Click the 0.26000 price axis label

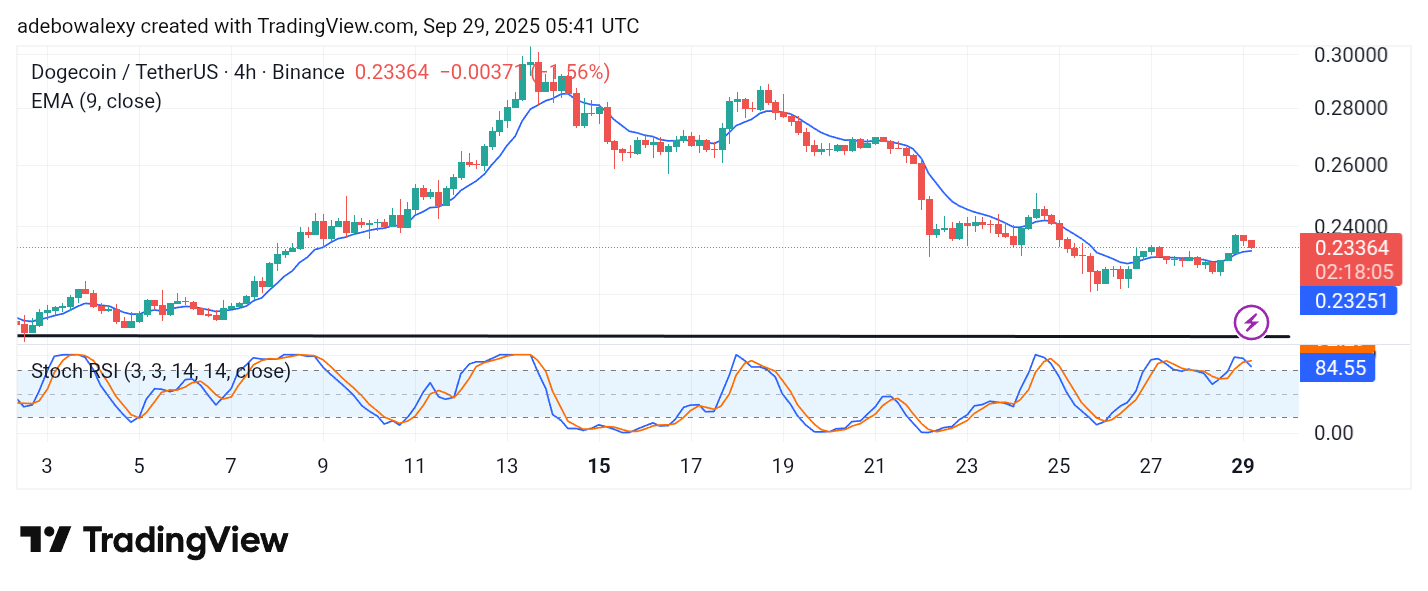1350,164
